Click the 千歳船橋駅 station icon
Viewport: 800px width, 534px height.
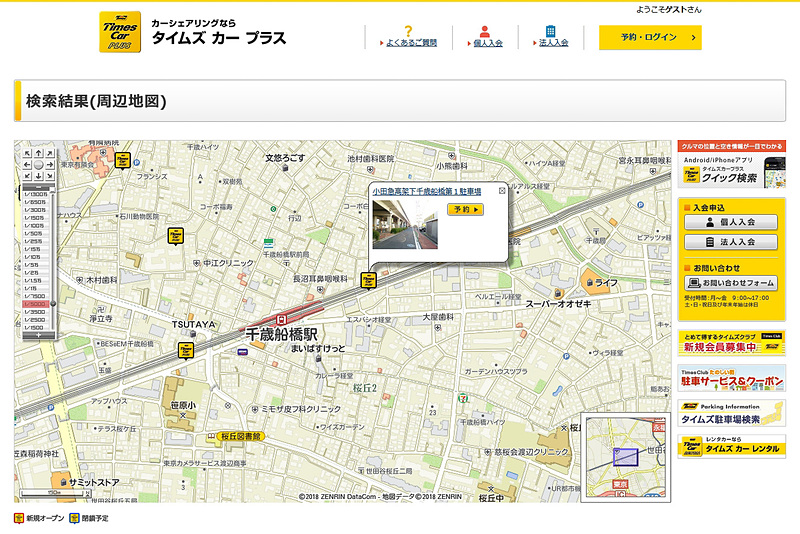point(281,320)
